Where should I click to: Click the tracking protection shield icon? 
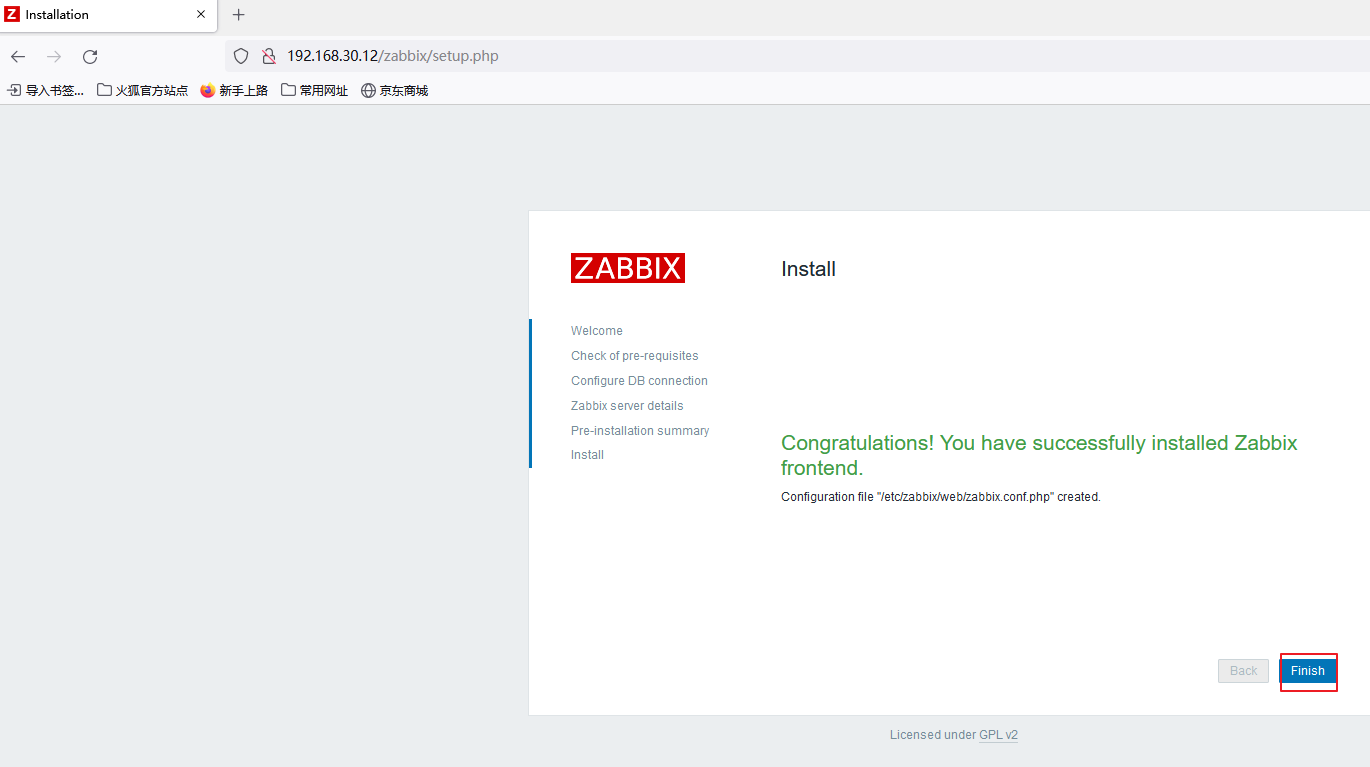tap(241, 56)
